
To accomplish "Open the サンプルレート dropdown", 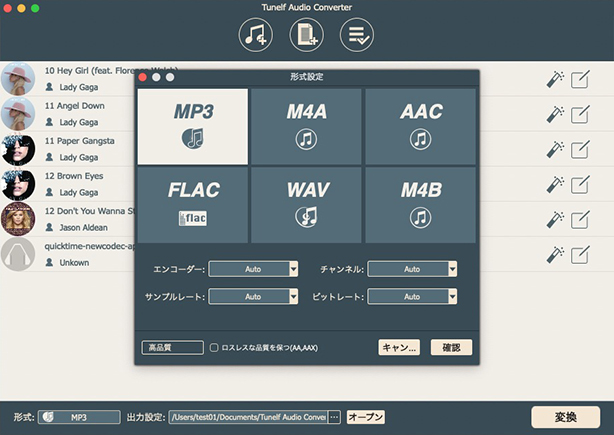I will point(253,296).
